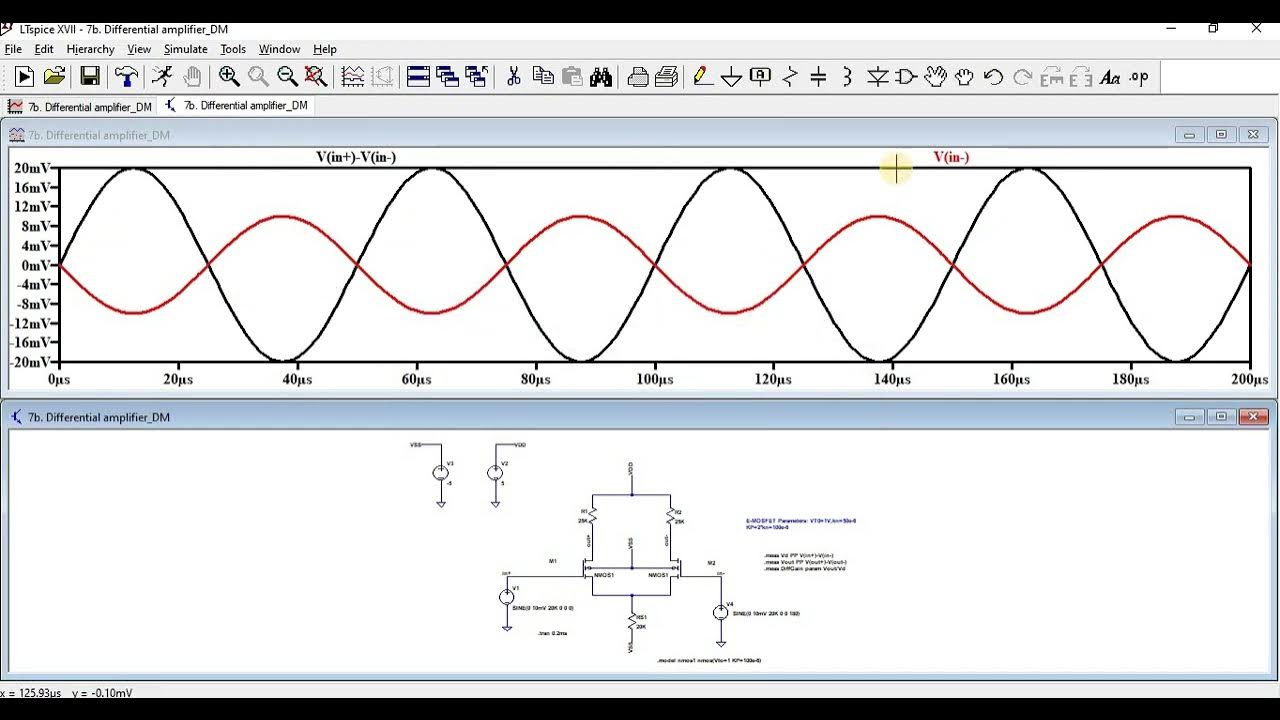Switch to the schematic tab 7b. Differential amplifier_DM

[237, 105]
